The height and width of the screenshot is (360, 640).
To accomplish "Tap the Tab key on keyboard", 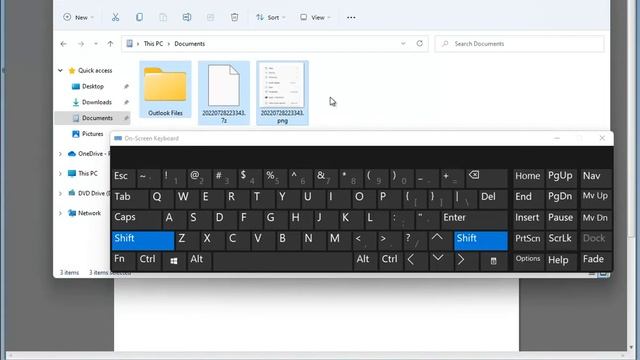I will (130, 199).
